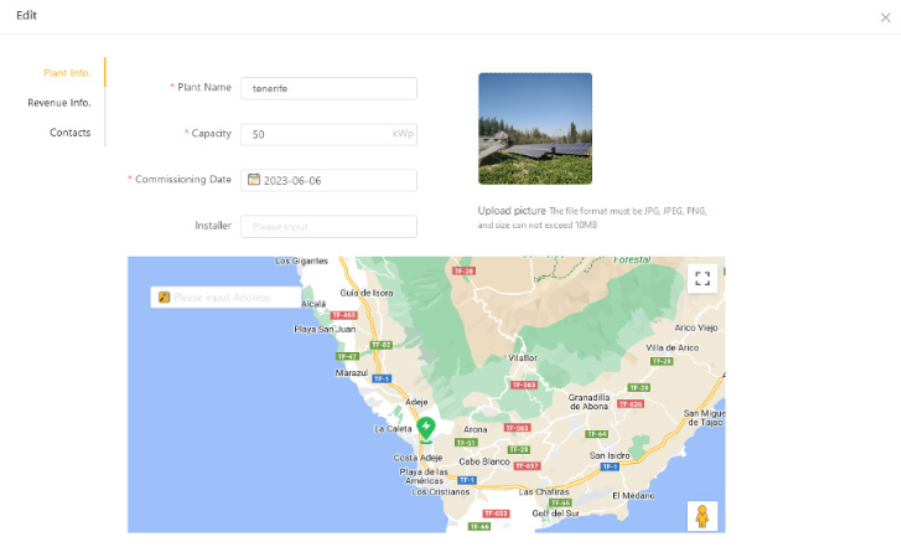Click the Los Cristianos label on map
This screenshot has width=901, height=547.
441,492
